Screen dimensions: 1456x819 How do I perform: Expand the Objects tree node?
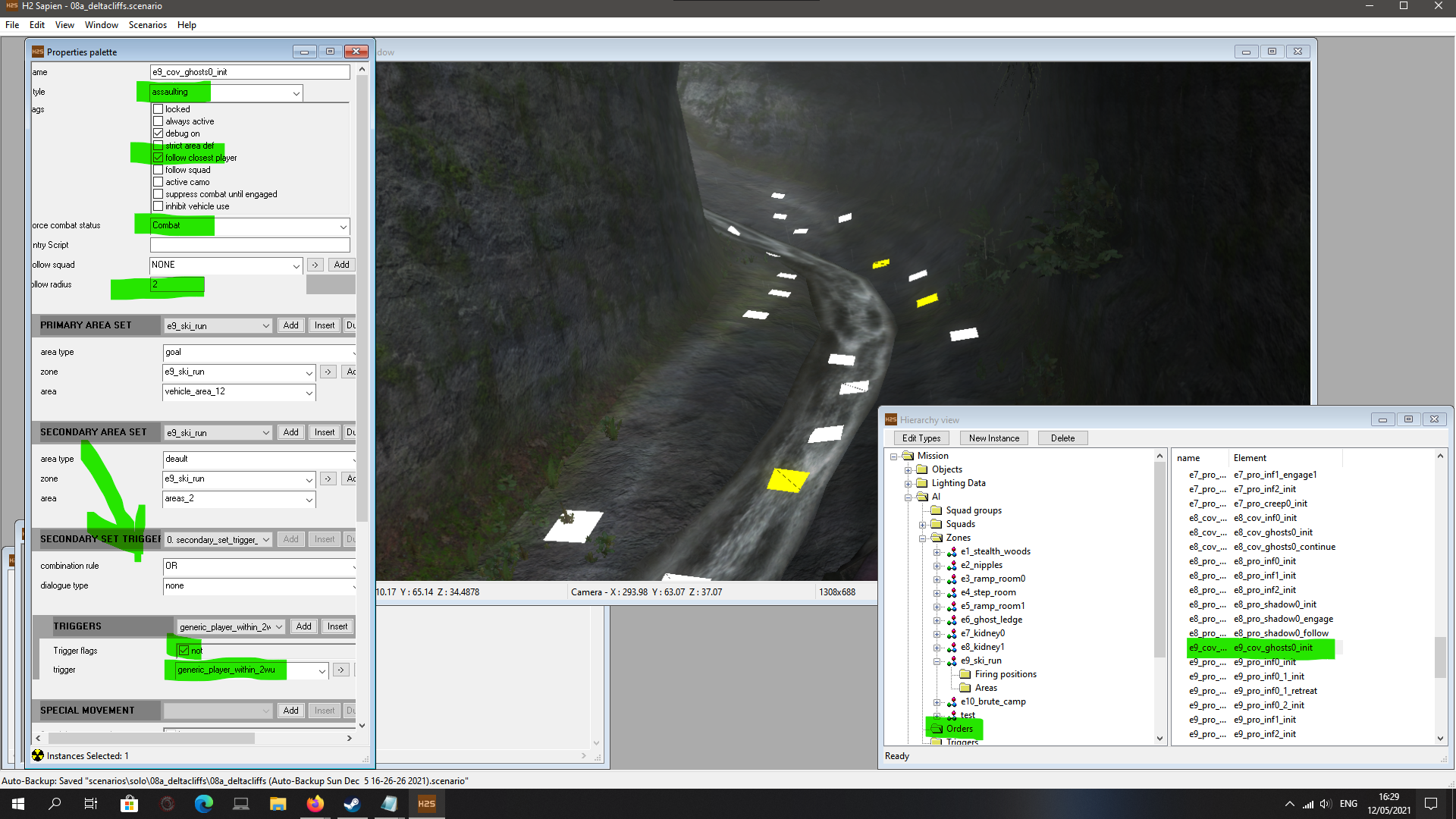tap(908, 470)
